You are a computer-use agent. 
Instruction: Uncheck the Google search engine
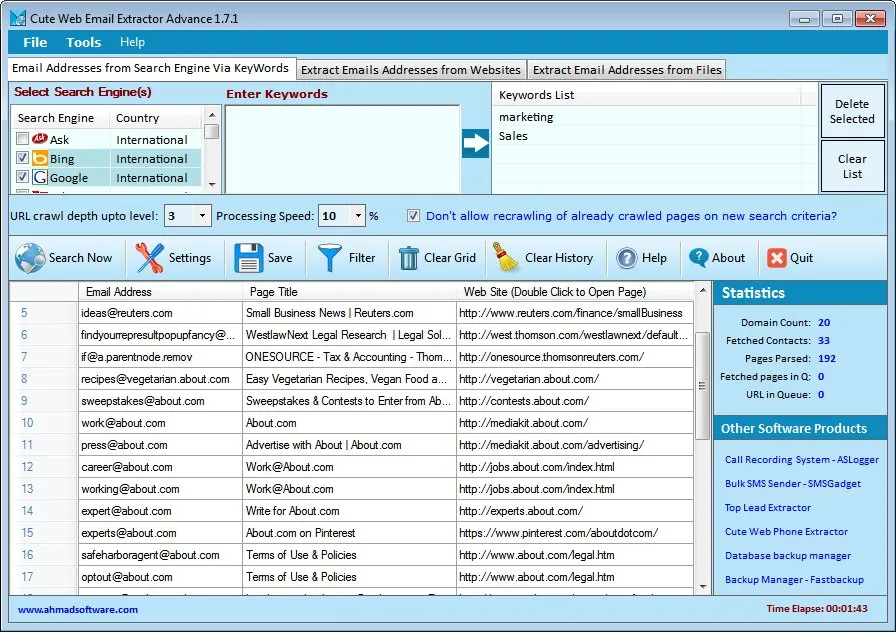point(24,177)
